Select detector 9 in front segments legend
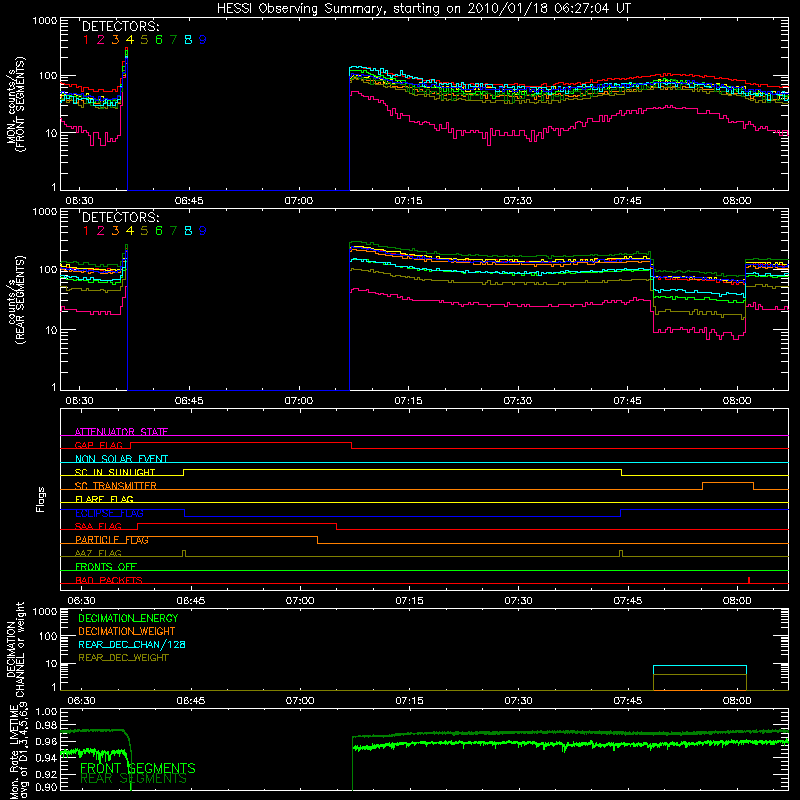The height and width of the screenshot is (800, 800). tap(203, 40)
